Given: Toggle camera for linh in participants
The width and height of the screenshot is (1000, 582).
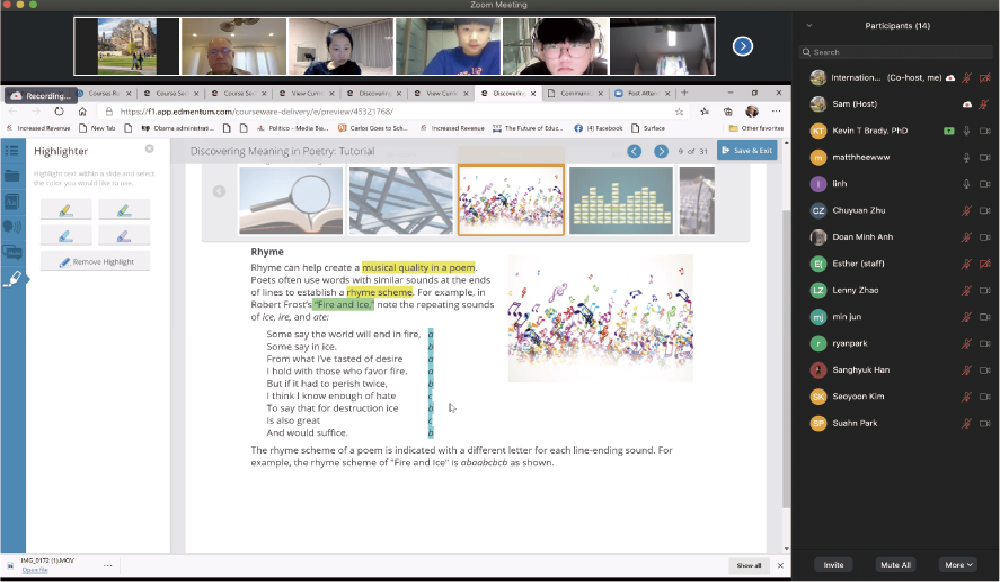Looking at the screenshot, I should pos(985,184).
